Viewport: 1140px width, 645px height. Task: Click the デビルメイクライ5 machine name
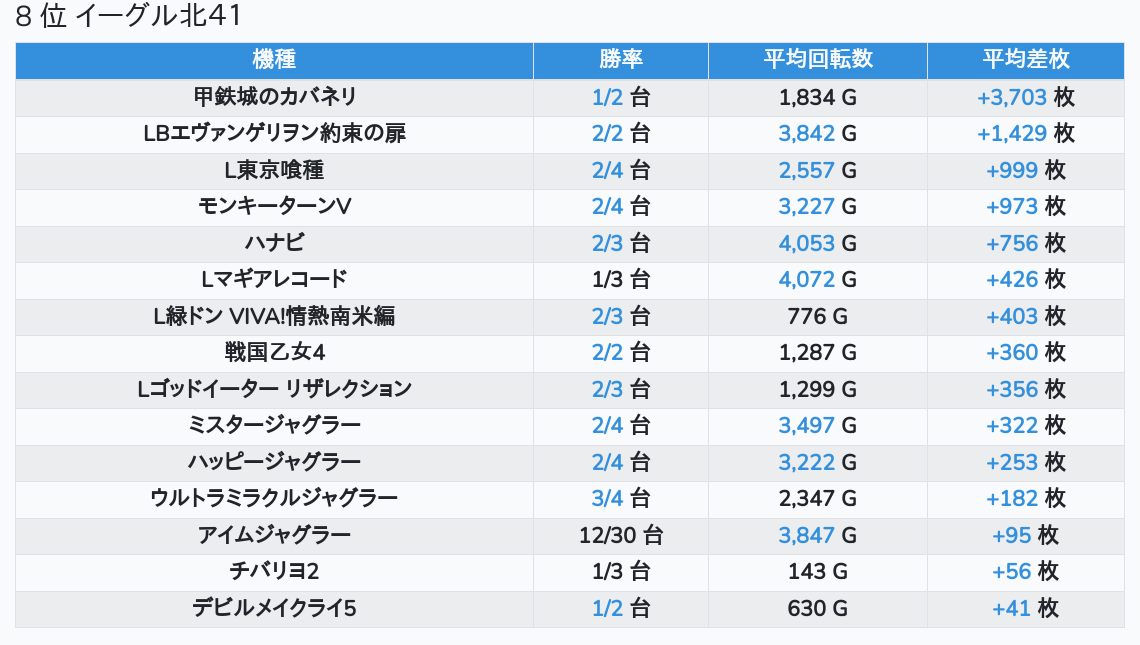274,608
